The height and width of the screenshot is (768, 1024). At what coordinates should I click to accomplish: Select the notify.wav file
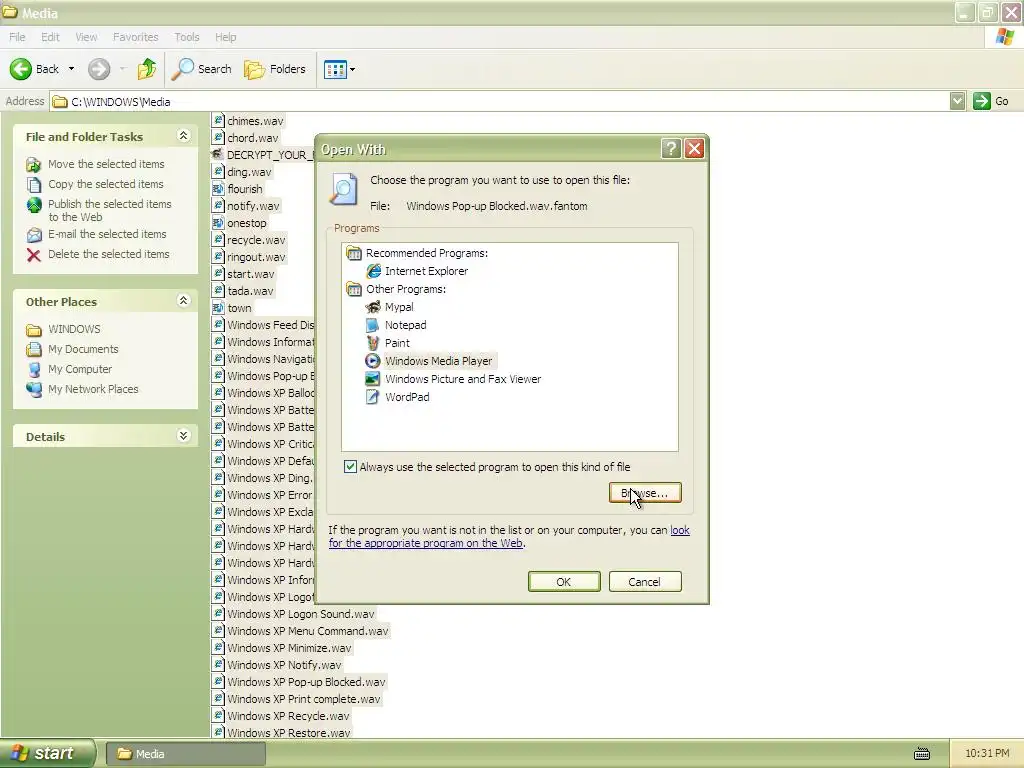point(246,206)
